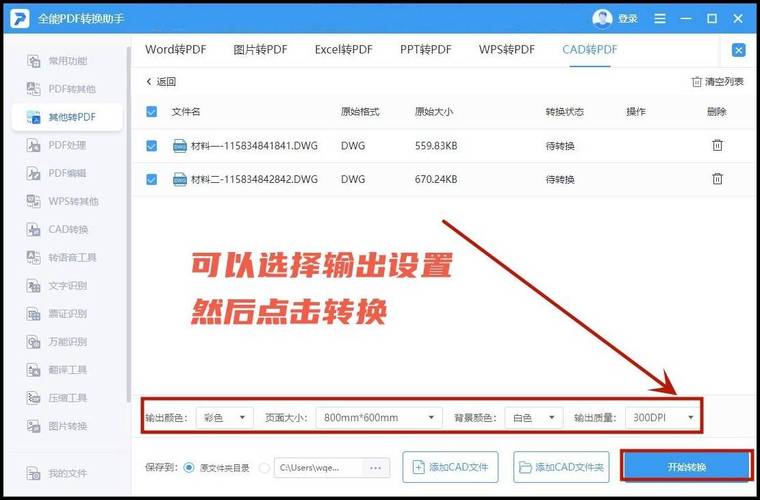Open 我的文件 in the sidebar
The height and width of the screenshot is (500, 760).
tap(56, 473)
